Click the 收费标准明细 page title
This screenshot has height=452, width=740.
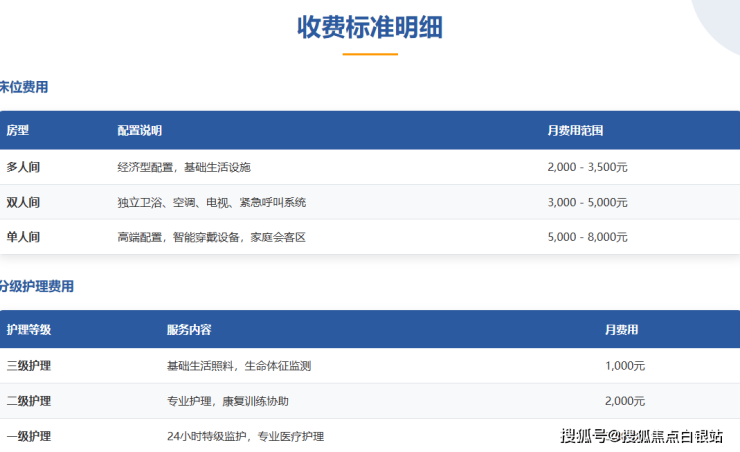click(x=369, y=28)
